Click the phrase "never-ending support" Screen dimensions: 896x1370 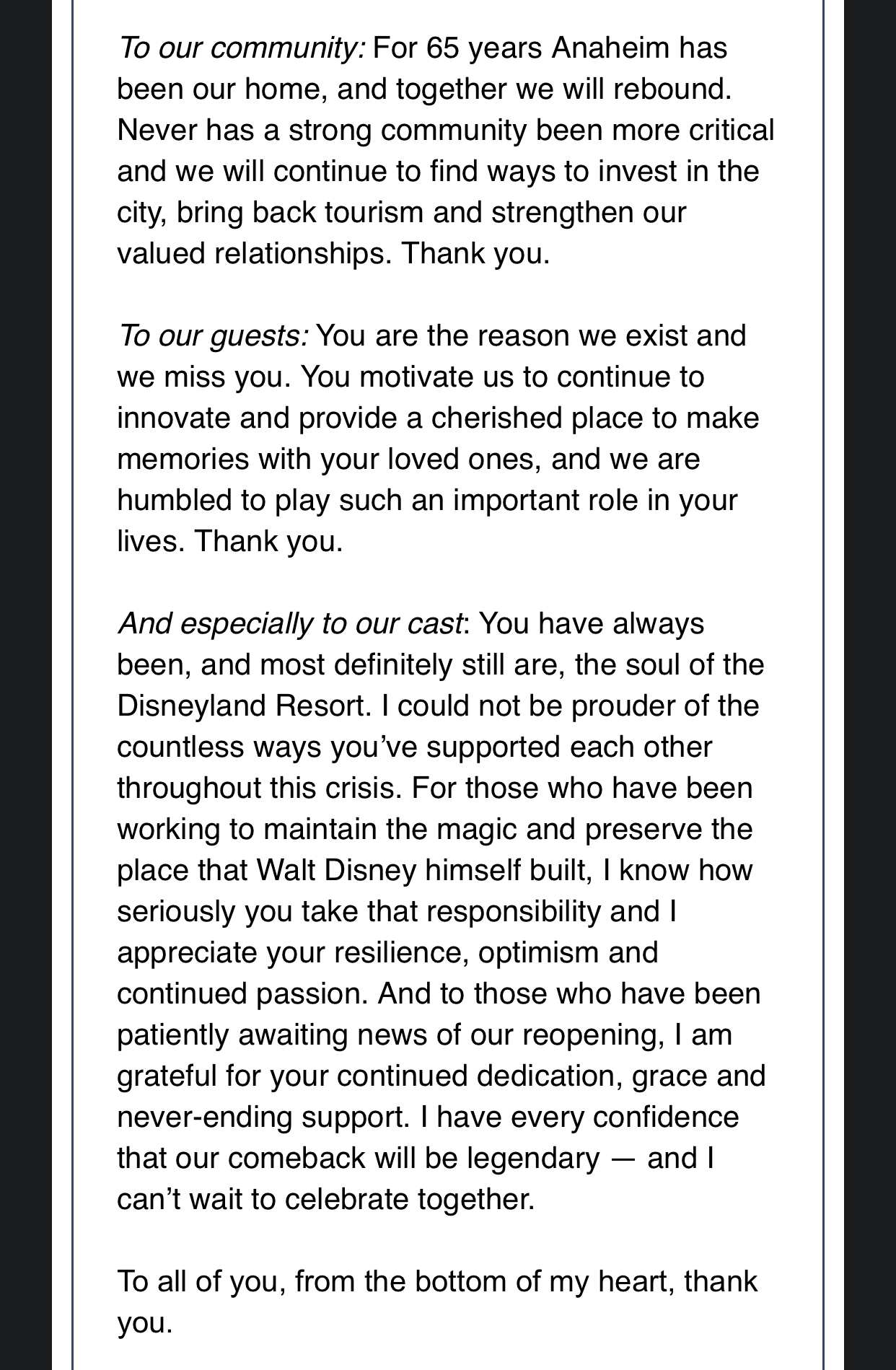click(263, 1118)
